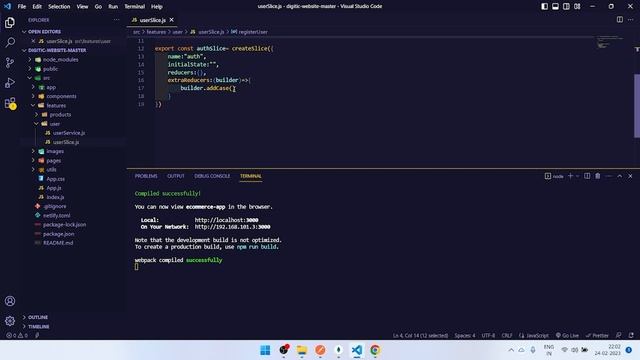Click the new terminal plus icon
Viewport: 640px width, 360px height.
coord(571,176)
